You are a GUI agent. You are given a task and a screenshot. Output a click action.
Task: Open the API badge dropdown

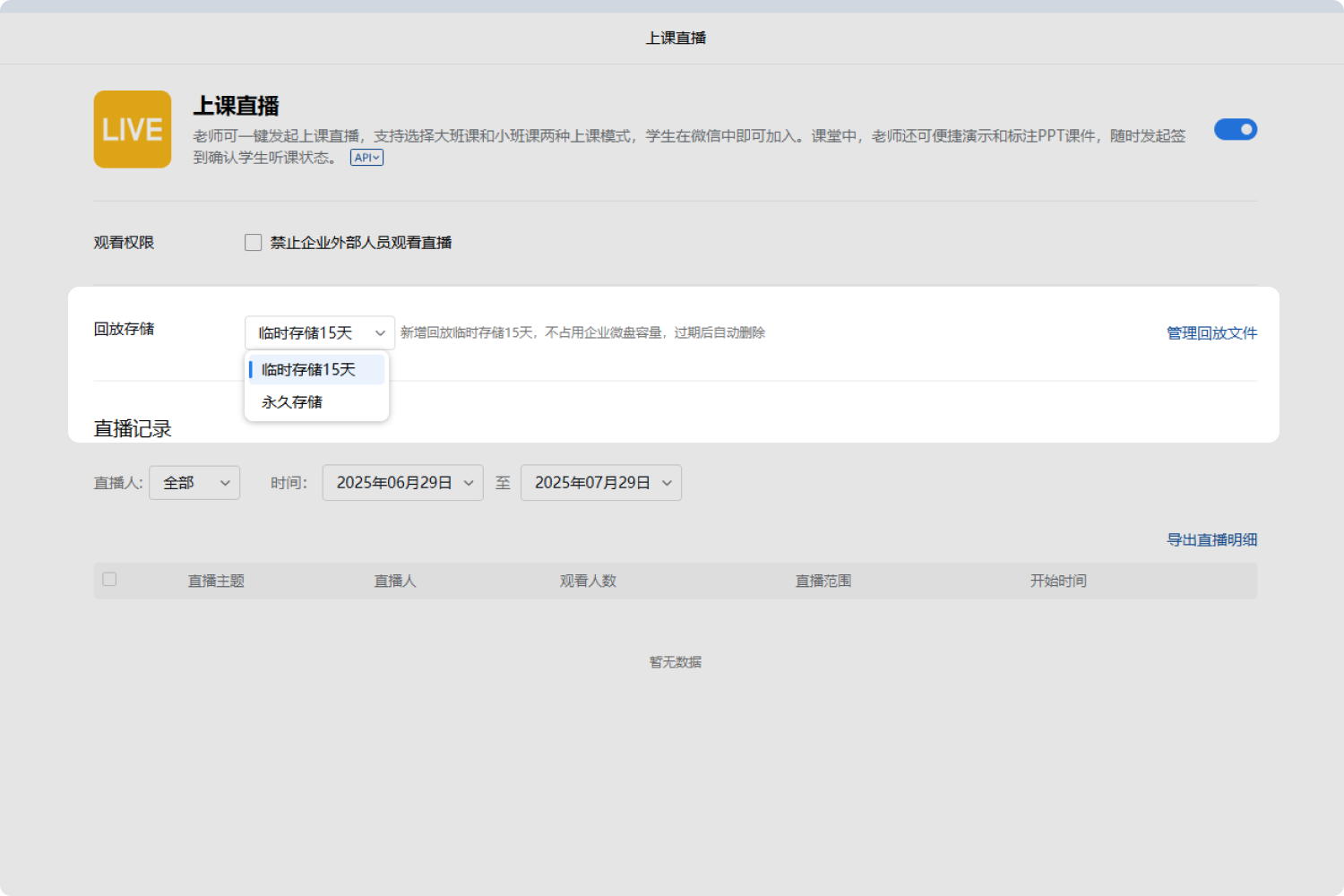click(x=366, y=158)
